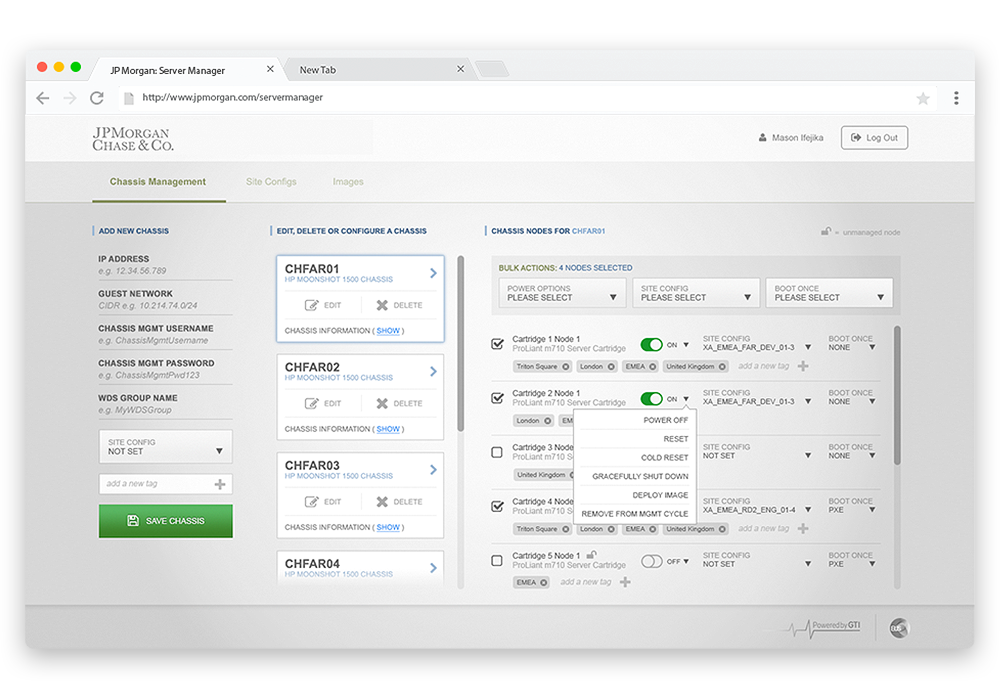This screenshot has width=1000, height=700.
Task: Click edit pencil icon for CHFAR03
Action: point(311,502)
